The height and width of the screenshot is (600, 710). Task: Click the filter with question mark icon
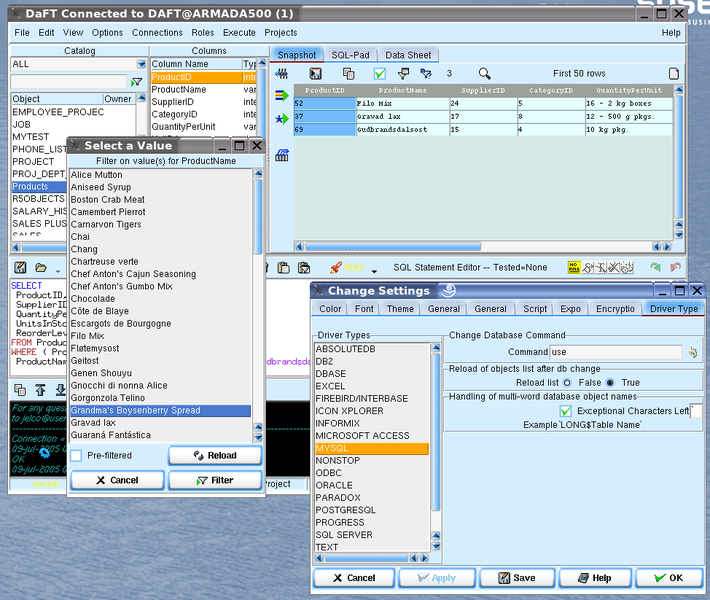pos(426,73)
